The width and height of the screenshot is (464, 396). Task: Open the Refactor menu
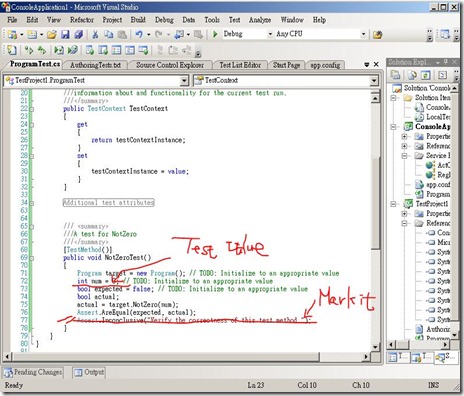(82, 20)
